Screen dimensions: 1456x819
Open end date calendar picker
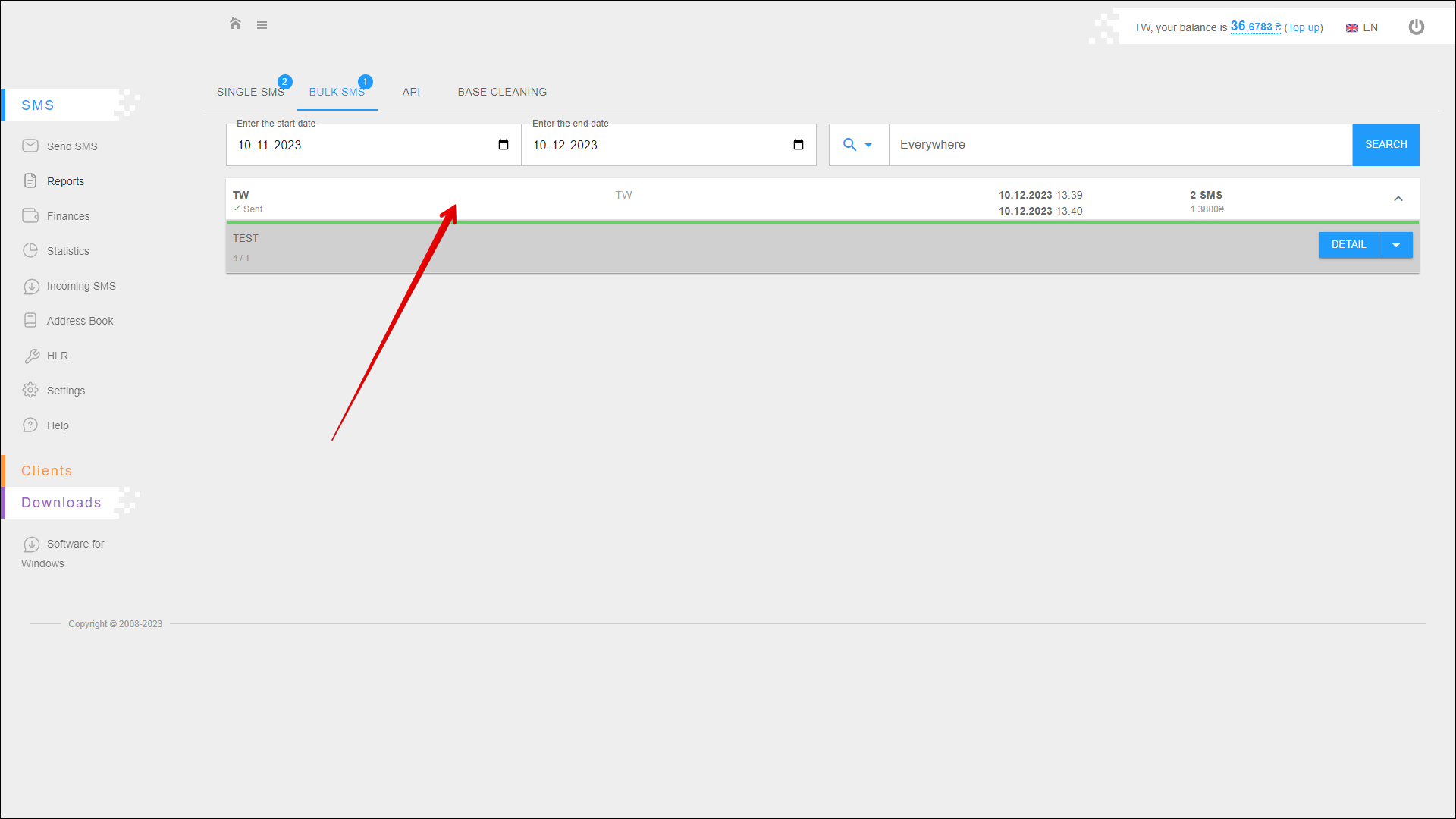[x=799, y=145]
